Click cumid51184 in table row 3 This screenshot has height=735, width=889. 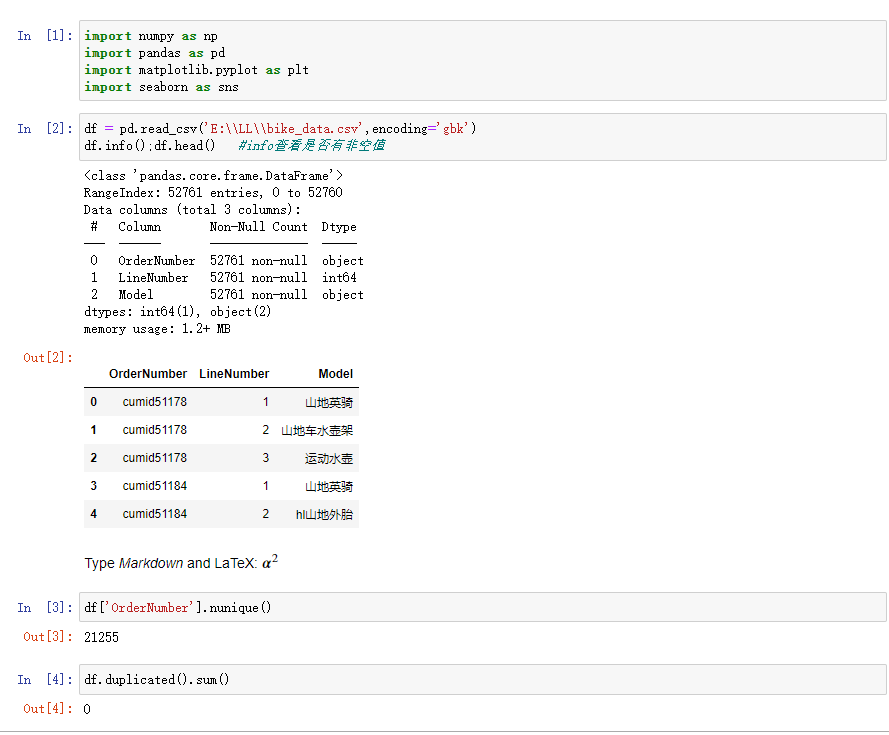point(155,486)
